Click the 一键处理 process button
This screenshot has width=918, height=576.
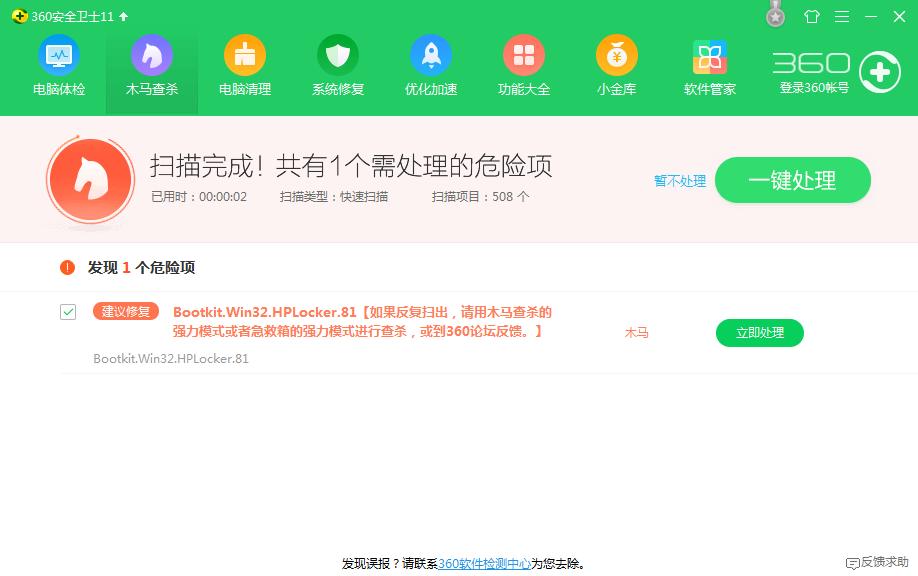pyautogui.click(x=793, y=180)
